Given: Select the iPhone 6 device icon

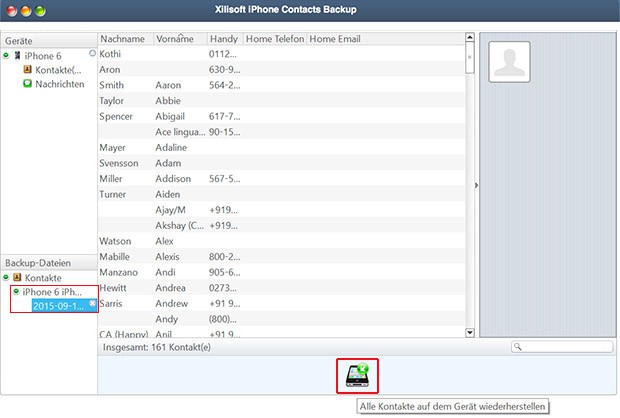Looking at the screenshot, I should (x=17, y=55).
